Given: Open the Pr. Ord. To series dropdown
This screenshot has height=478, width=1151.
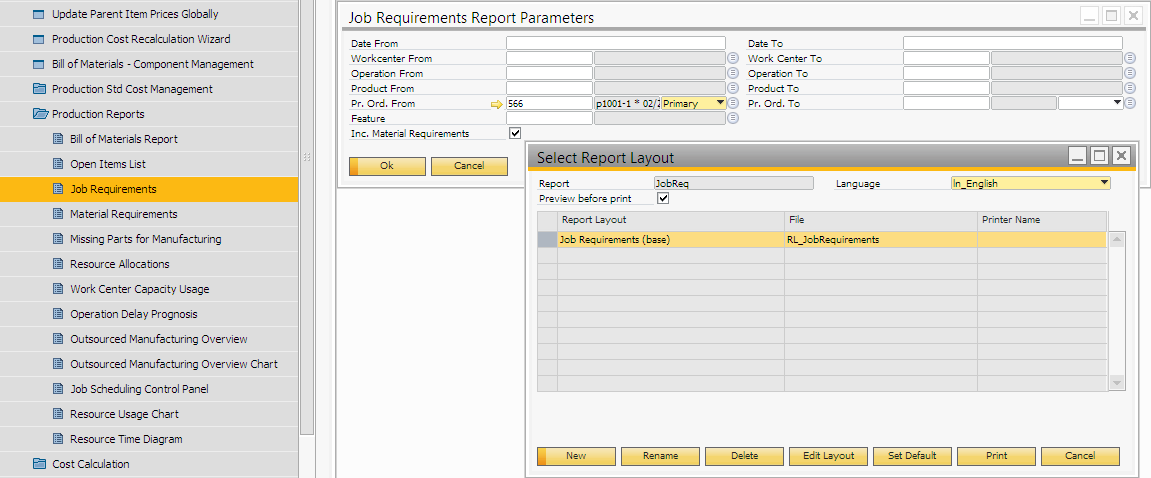Looking at the screenshot, I should (1116, 103).
